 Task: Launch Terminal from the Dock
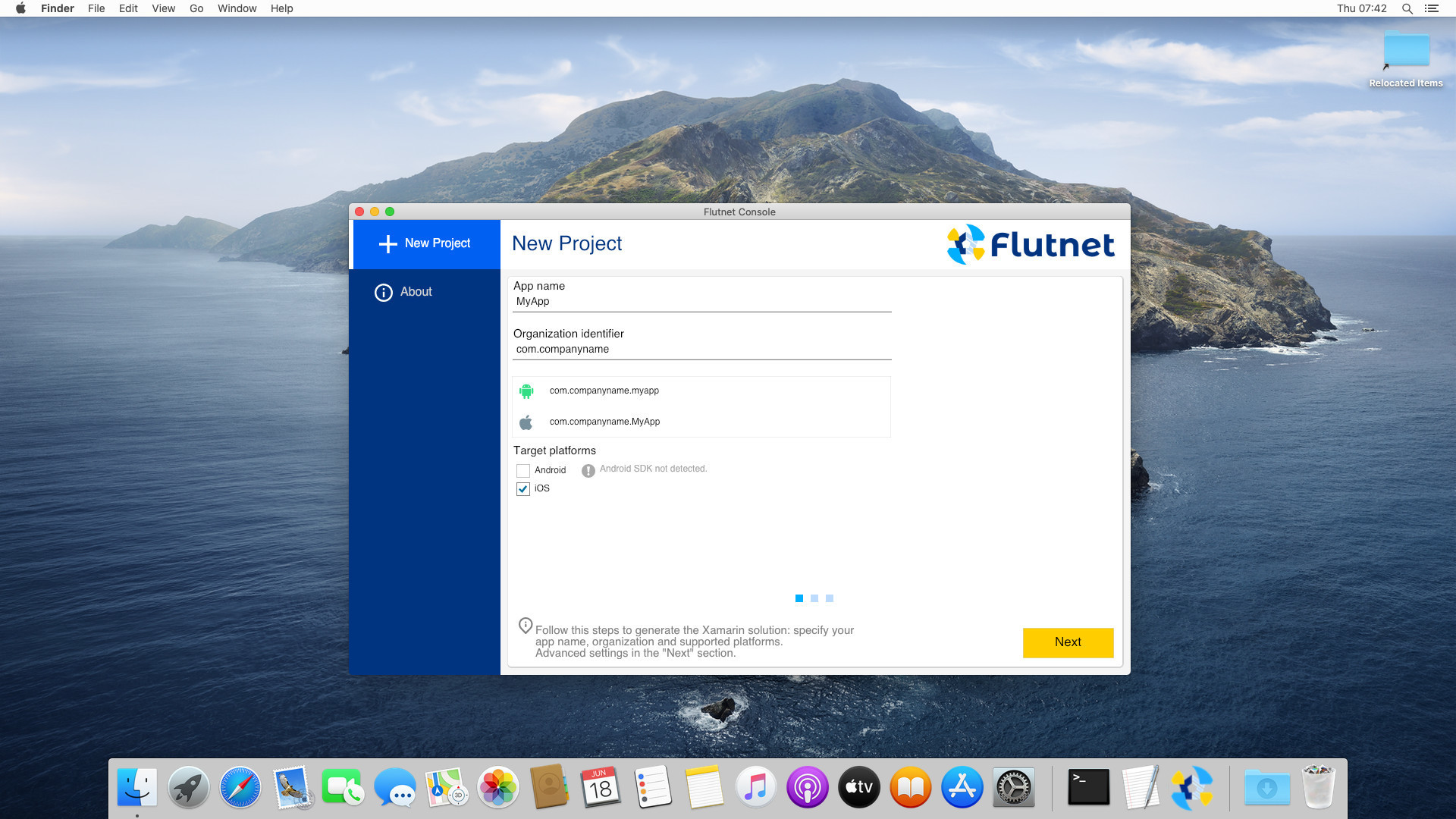[x=1088, y=787]
